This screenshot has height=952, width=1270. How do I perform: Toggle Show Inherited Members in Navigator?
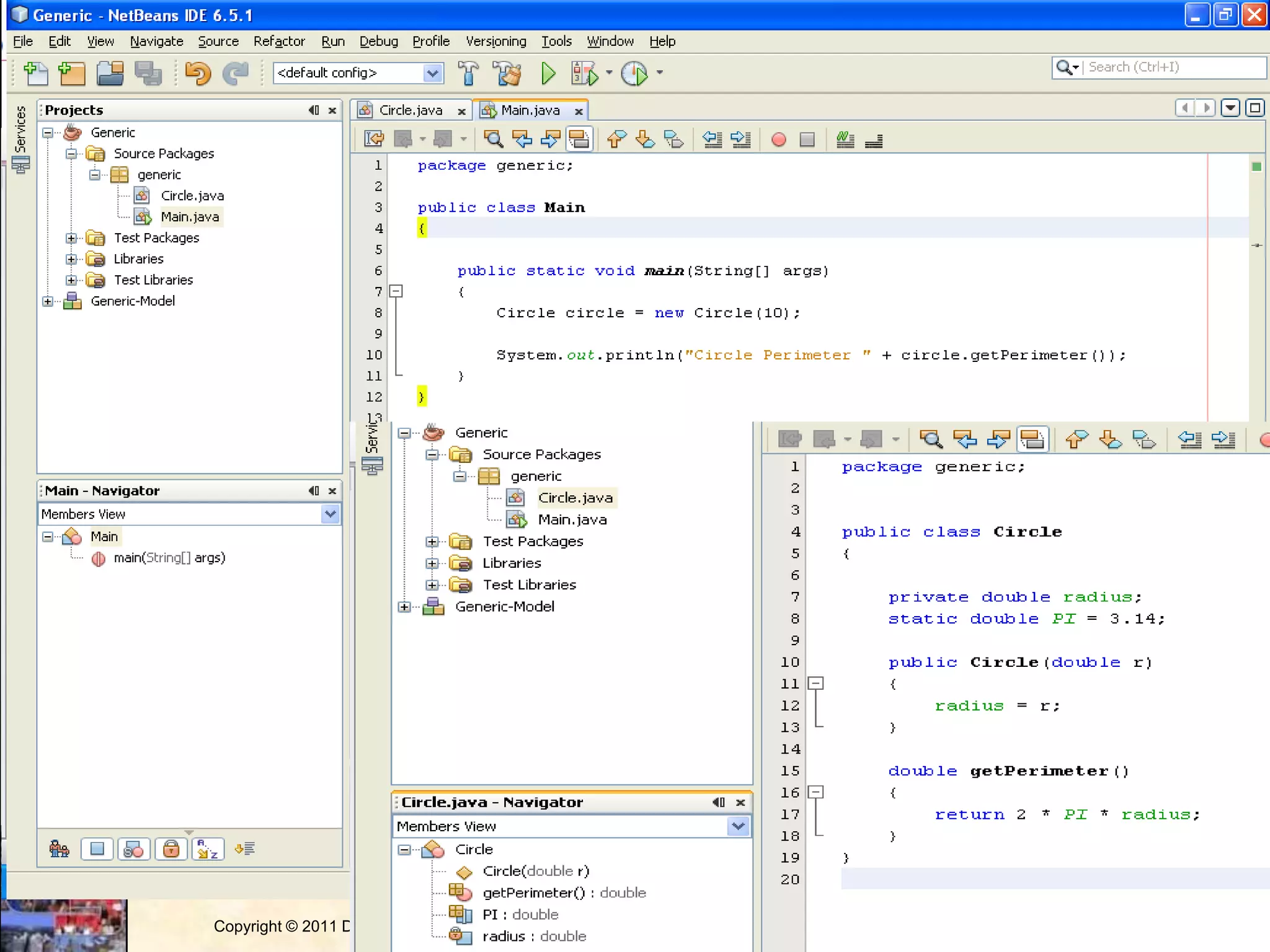point(60,849)
